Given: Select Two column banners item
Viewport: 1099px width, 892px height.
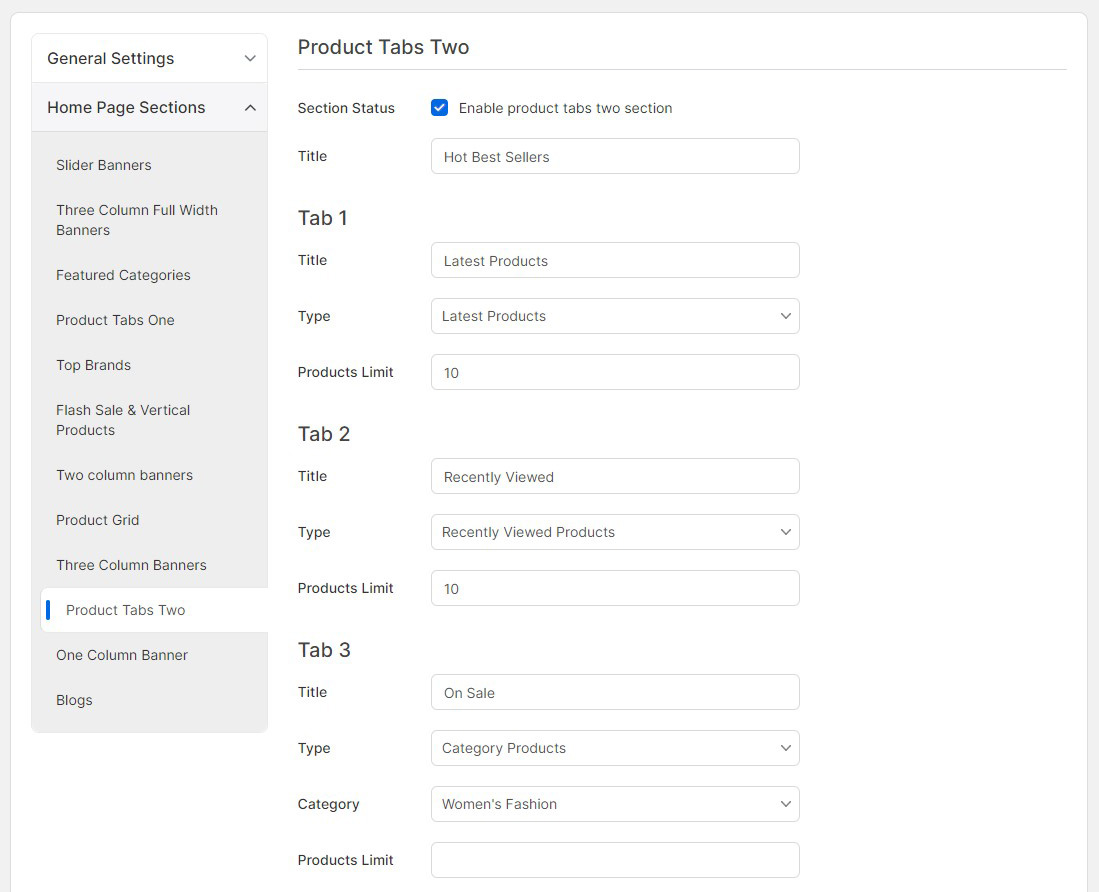Looking at the screenshot, I should (x=124, y=475).
